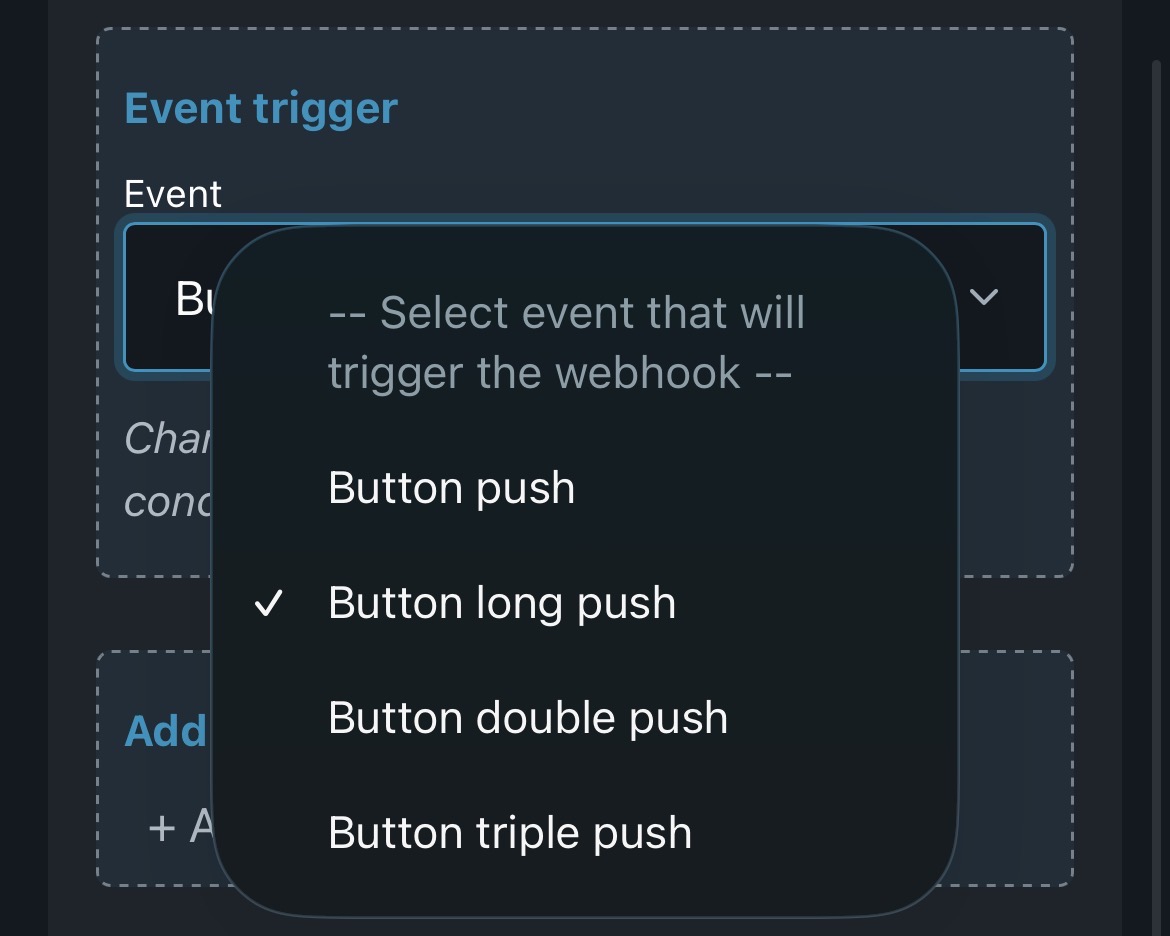Click the partially hidden "Add" section heading
The height and width of the screenshot is (936, 1170).
pos(165,731)
